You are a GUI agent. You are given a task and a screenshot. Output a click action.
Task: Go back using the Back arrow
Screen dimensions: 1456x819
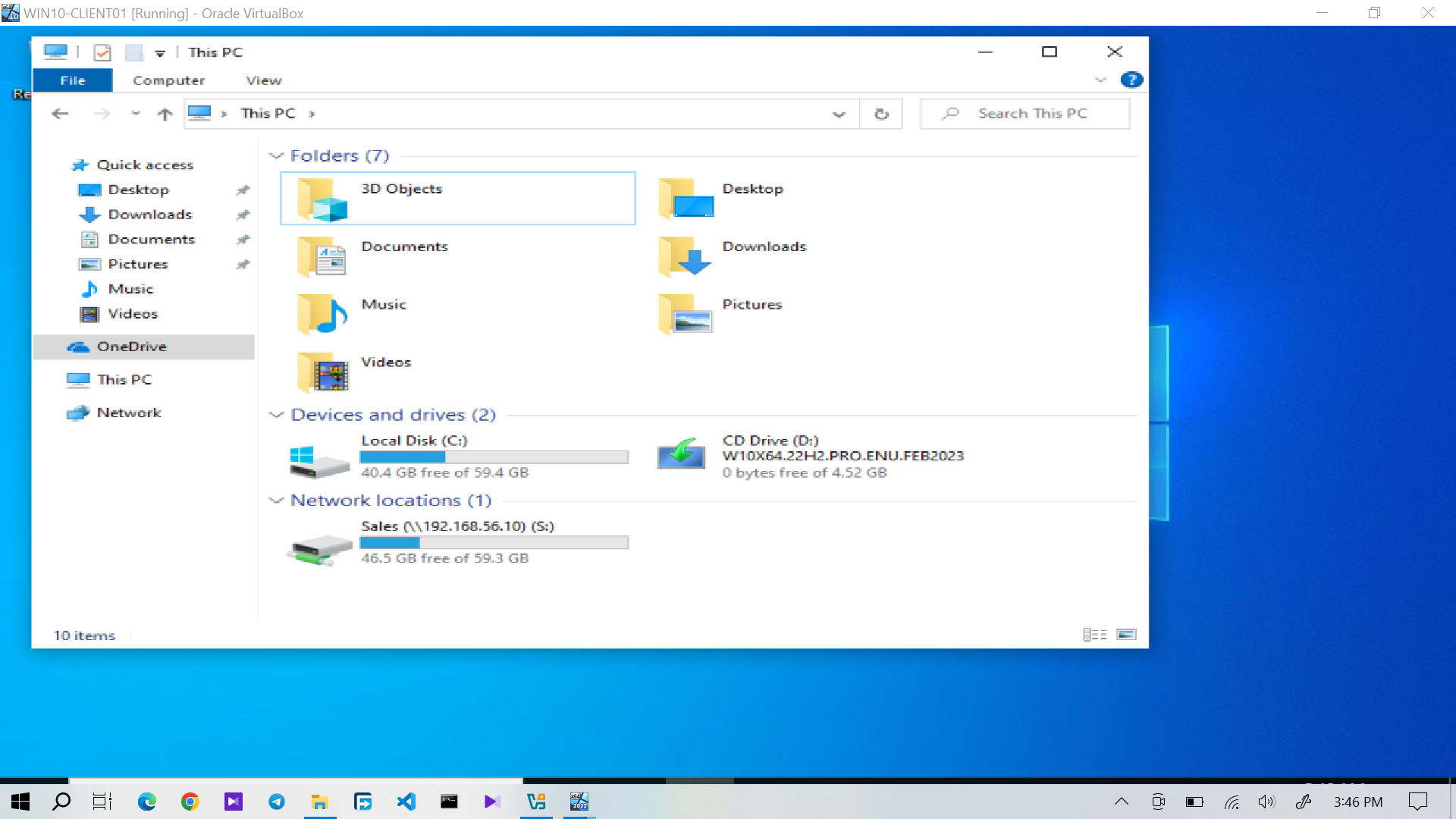tap(60, 114)
